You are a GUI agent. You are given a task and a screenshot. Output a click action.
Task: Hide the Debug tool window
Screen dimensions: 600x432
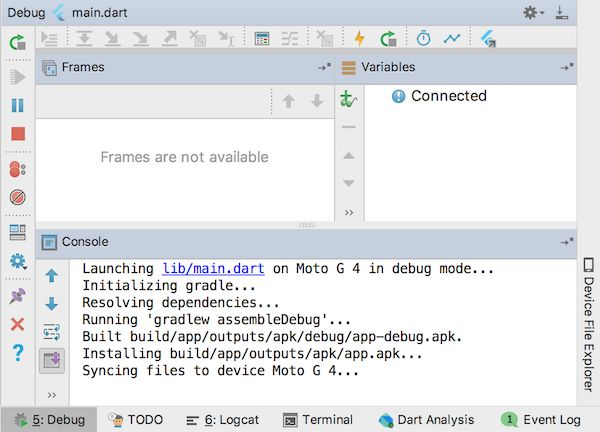(561, 13)
